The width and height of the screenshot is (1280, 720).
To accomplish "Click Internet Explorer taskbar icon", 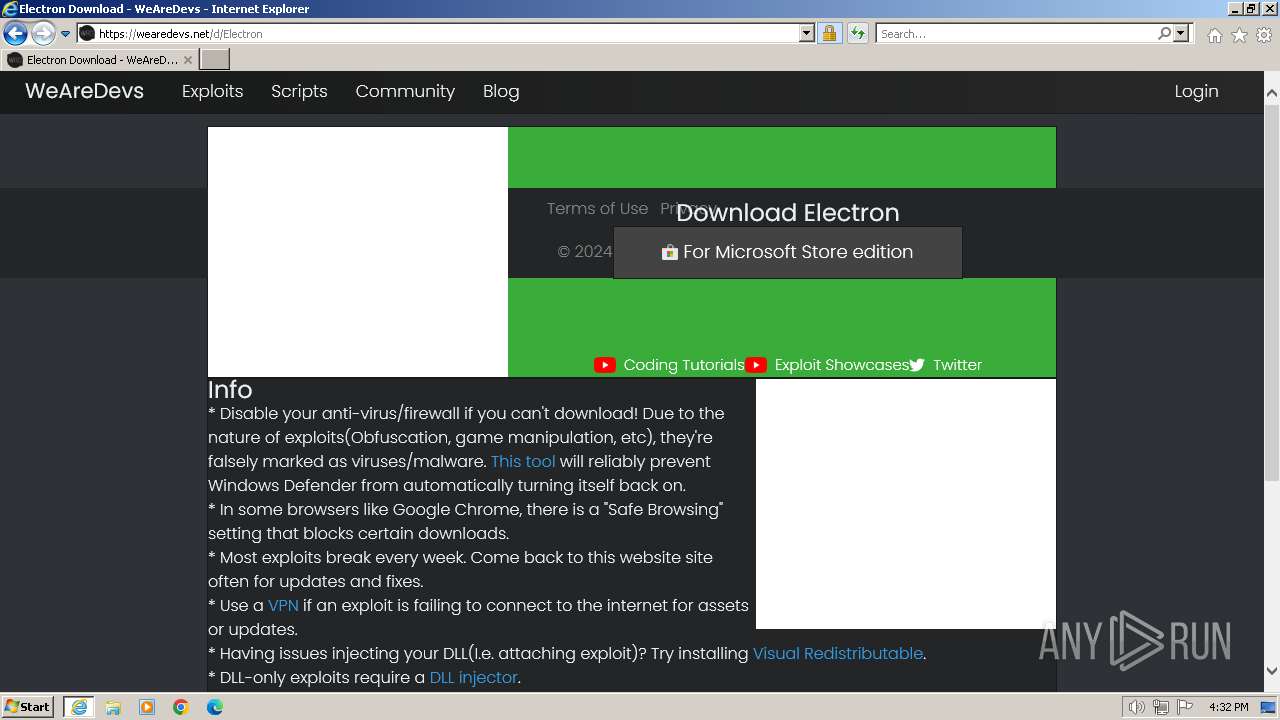I will pos(78,707).
